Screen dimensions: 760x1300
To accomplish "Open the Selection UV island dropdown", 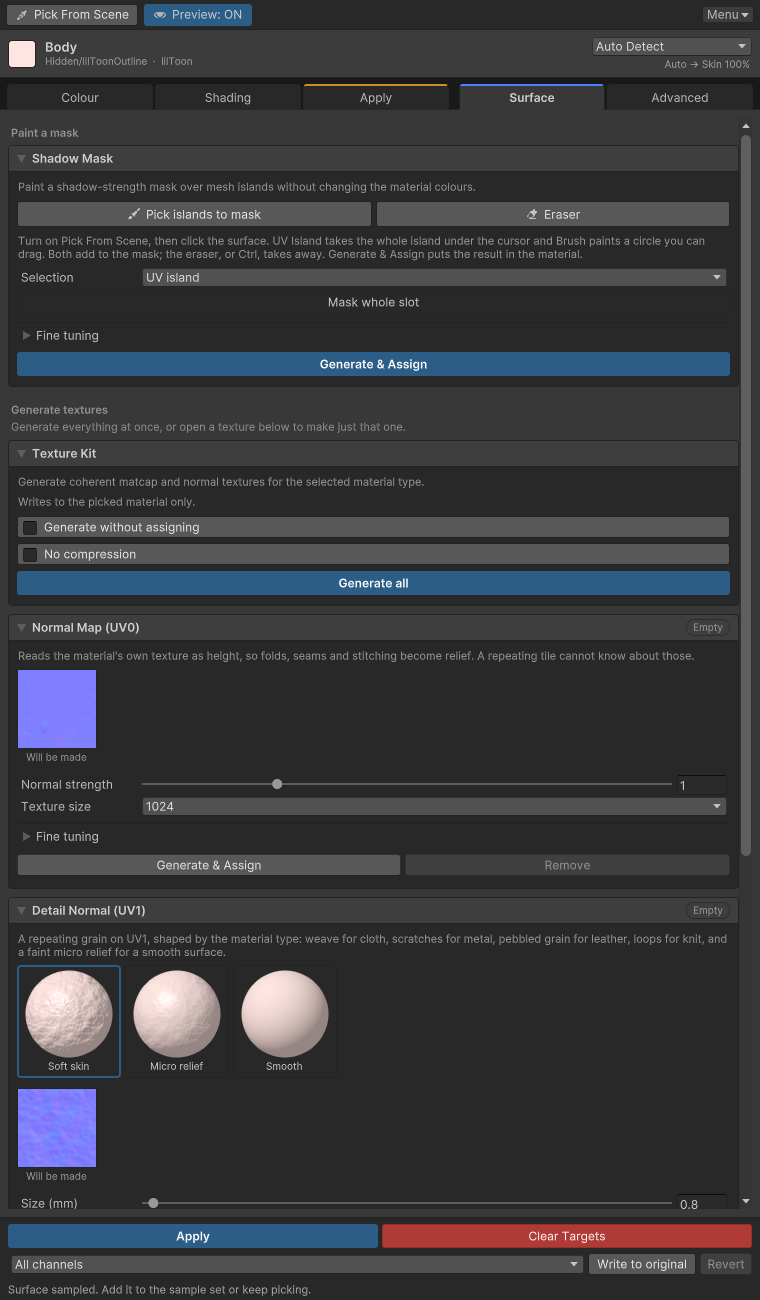I will point(434,277).
